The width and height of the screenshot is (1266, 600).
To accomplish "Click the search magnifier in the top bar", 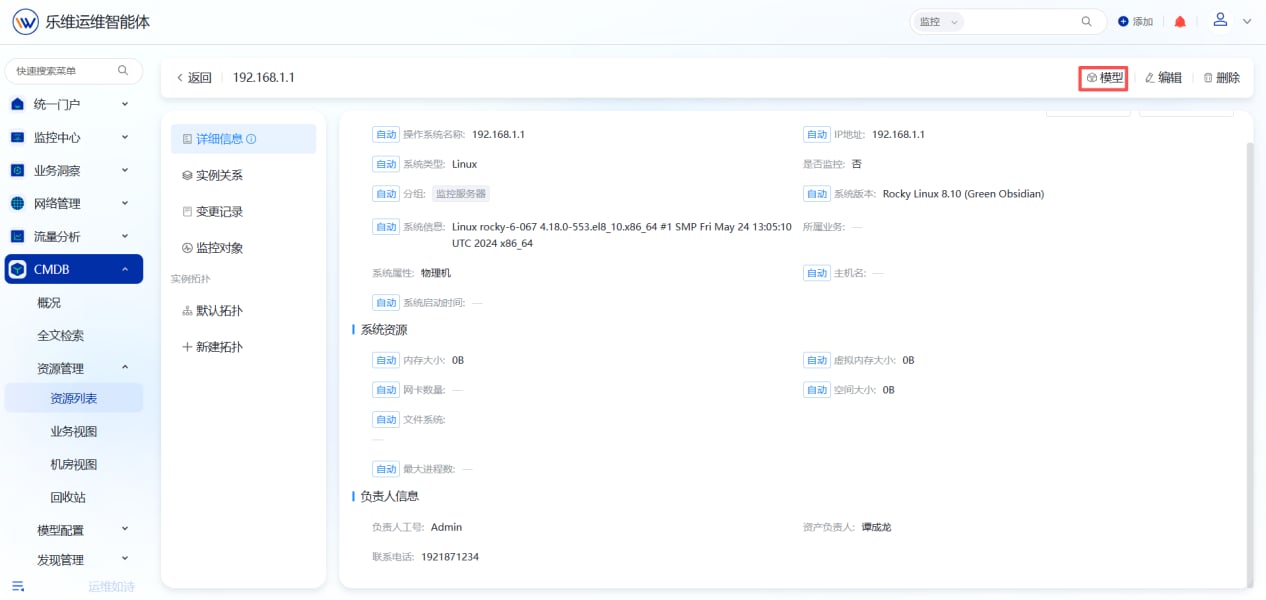I will click(1087, 21).
